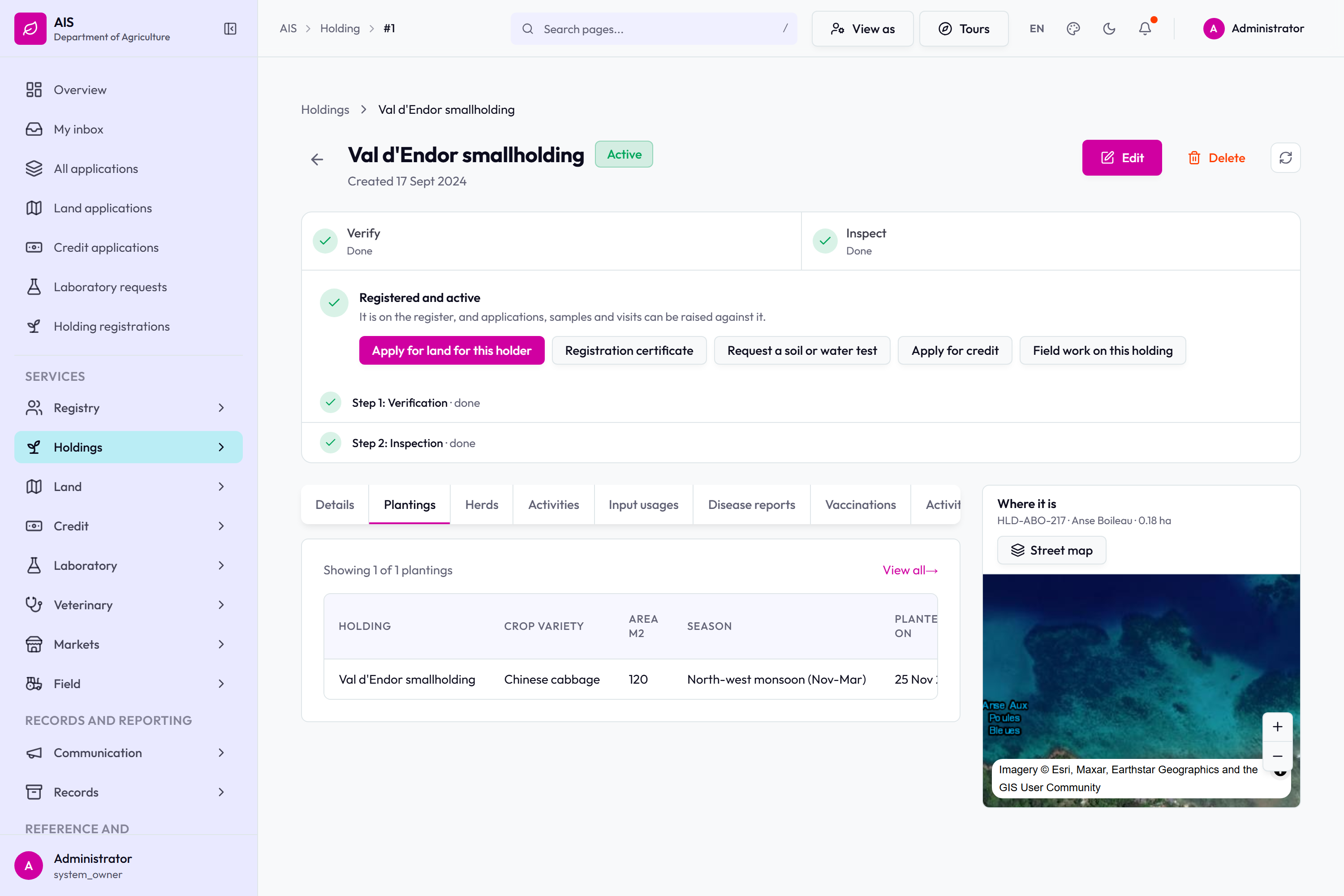Click Apply for land for this holder
This screenshot has height=896, width=1344.
(x=452, y=350)
